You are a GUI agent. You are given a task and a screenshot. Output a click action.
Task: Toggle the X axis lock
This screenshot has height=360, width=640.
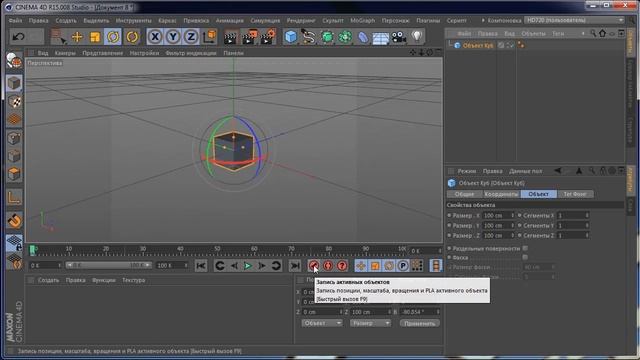(x=155, y=37)
